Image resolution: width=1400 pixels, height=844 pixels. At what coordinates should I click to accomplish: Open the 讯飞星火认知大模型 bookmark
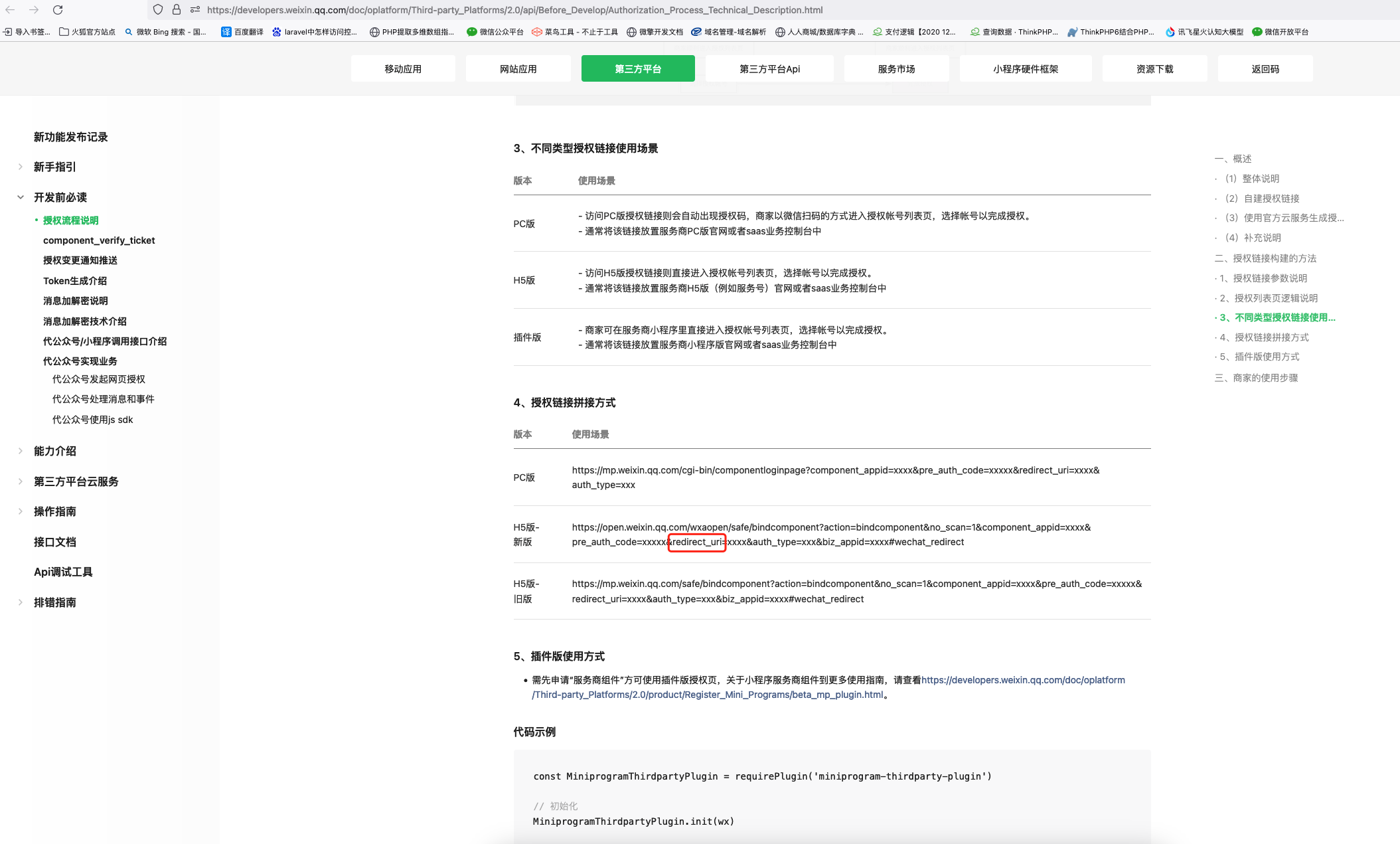tap(1204, 32)
